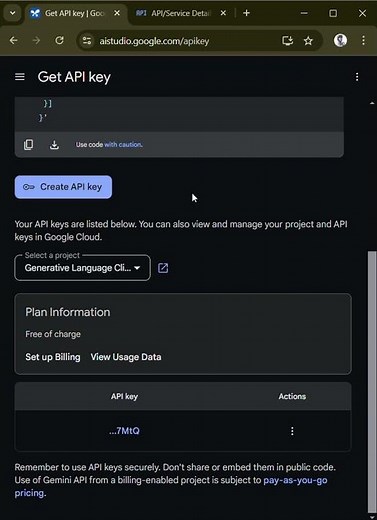Image resolution: width=377 pixels, height=520 pixels.
Task: Minimize the browser window
Action: [304, 13]
